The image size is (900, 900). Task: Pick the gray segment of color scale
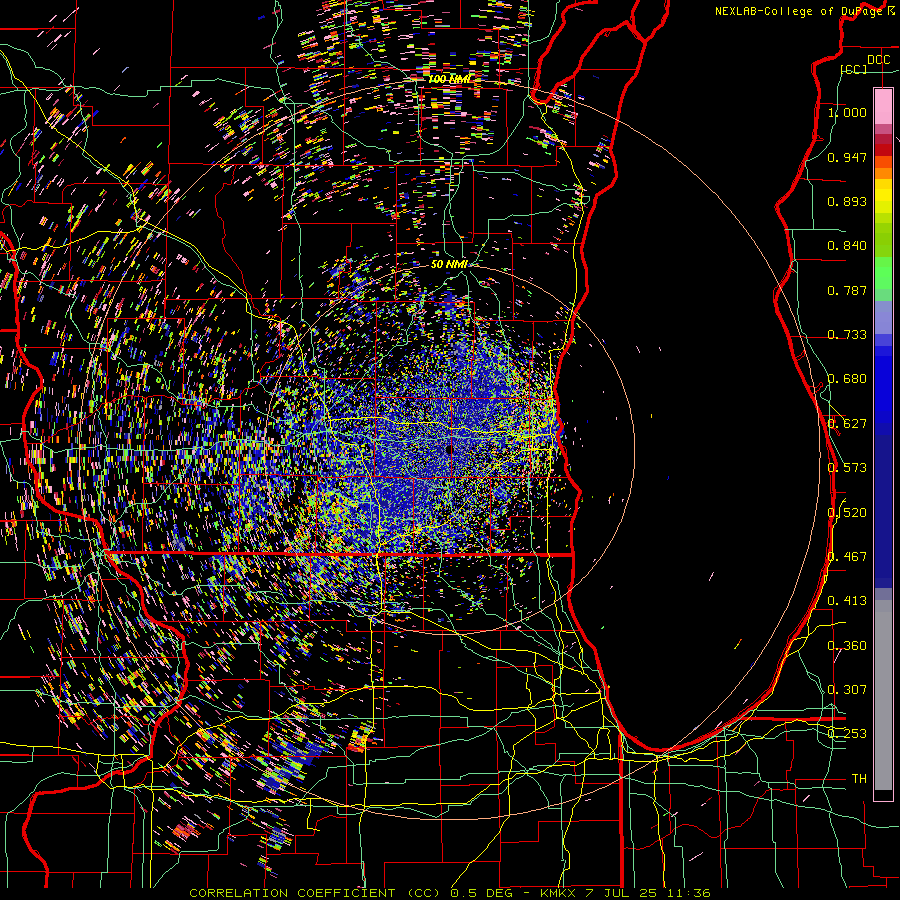tap(883, 695)
